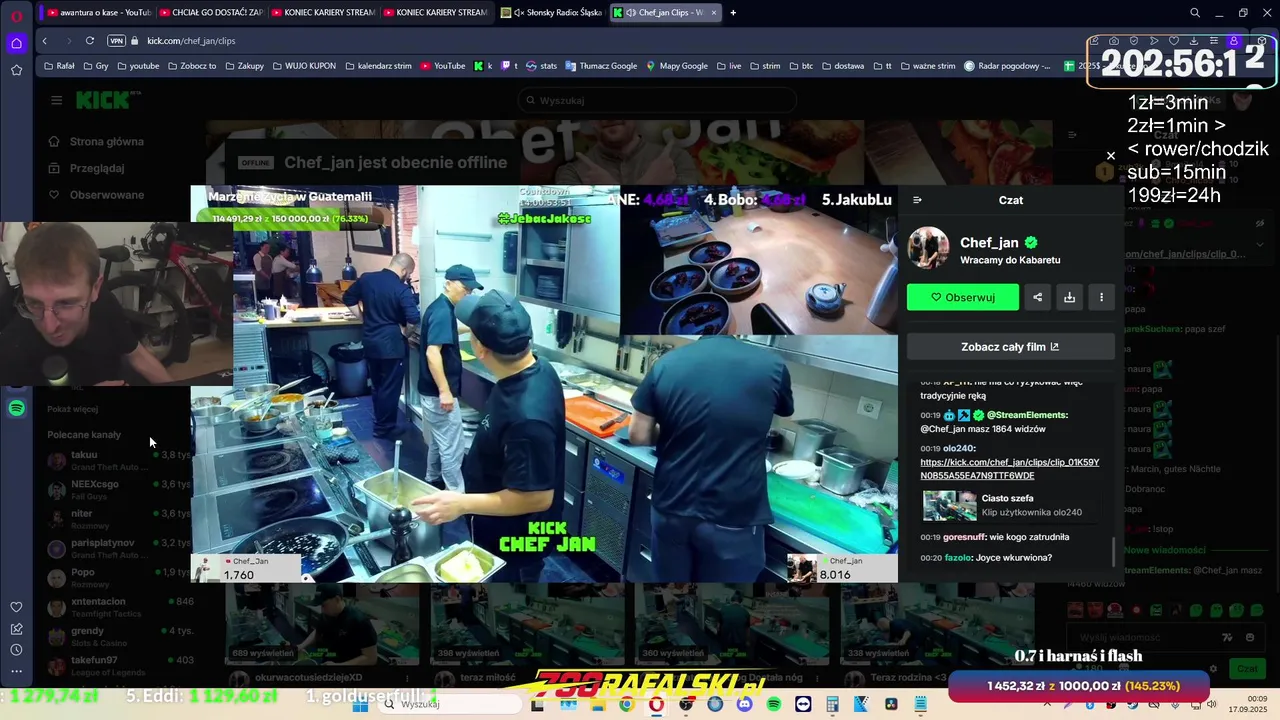Open recommended channel grendy
This screenshot has height=720, width=1280.
click(x=120, y=636)
